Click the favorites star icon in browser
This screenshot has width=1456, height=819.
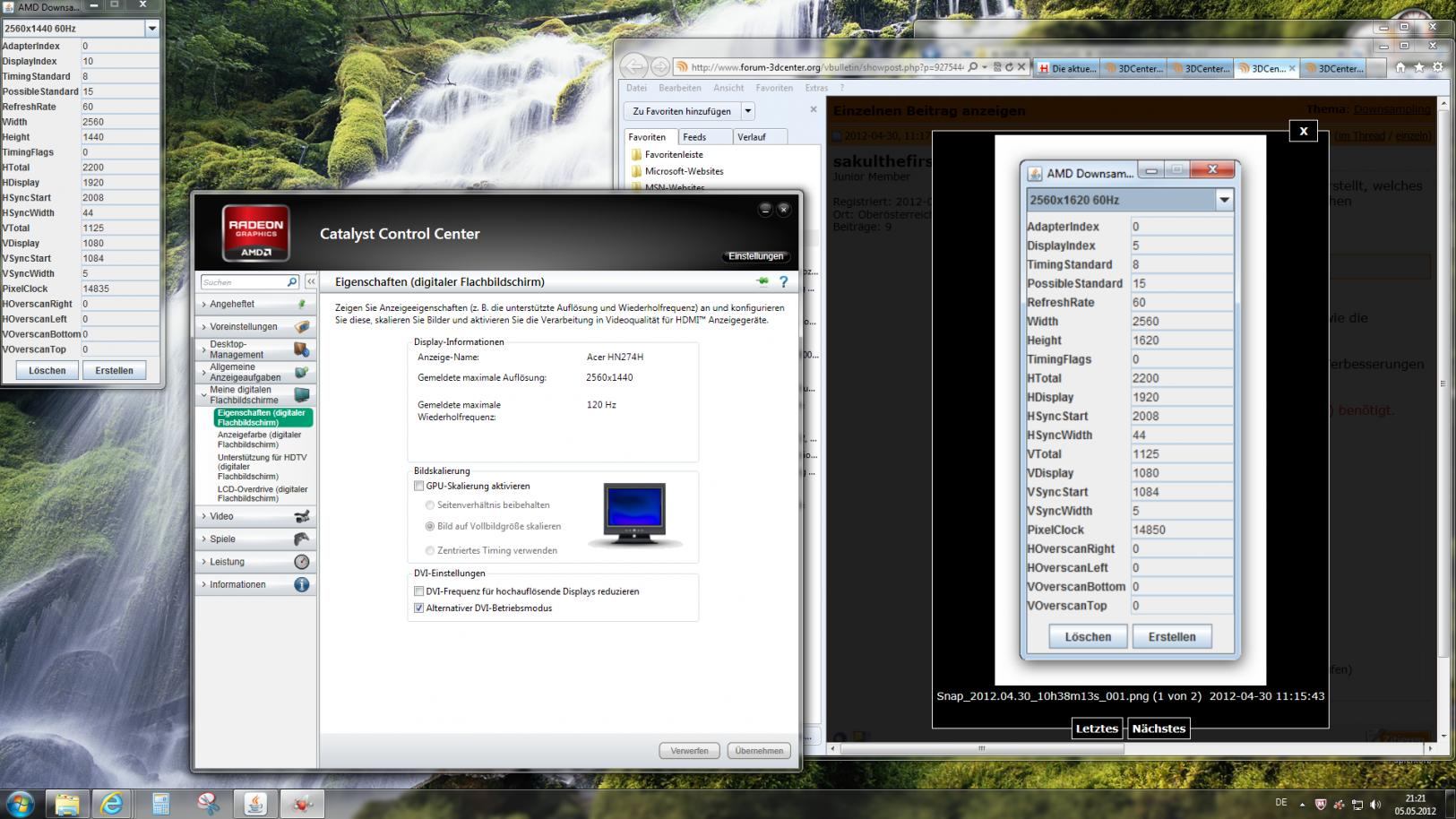pos(1419,67)
